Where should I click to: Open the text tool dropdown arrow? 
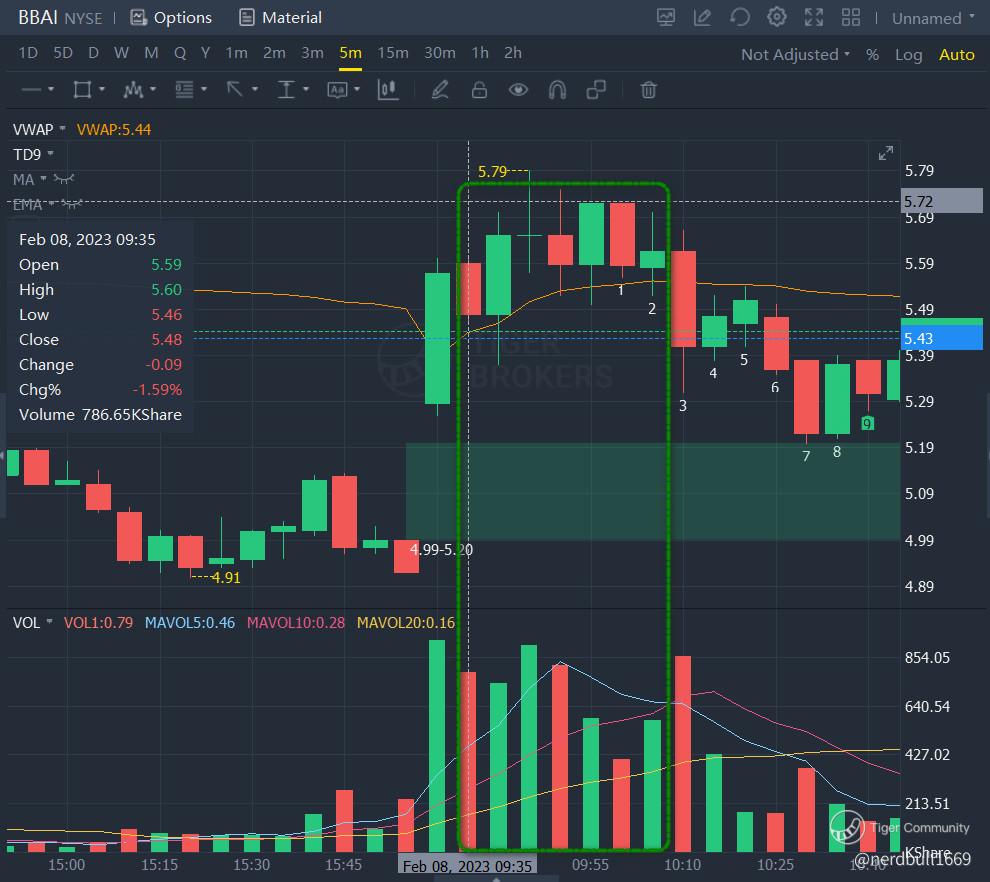357,90
